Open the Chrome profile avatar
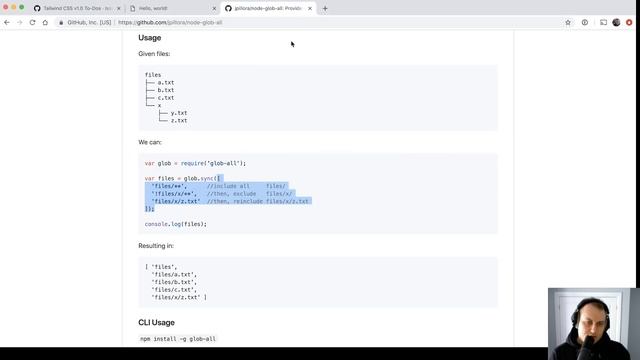Screen dimensions: 640x360 616,22
